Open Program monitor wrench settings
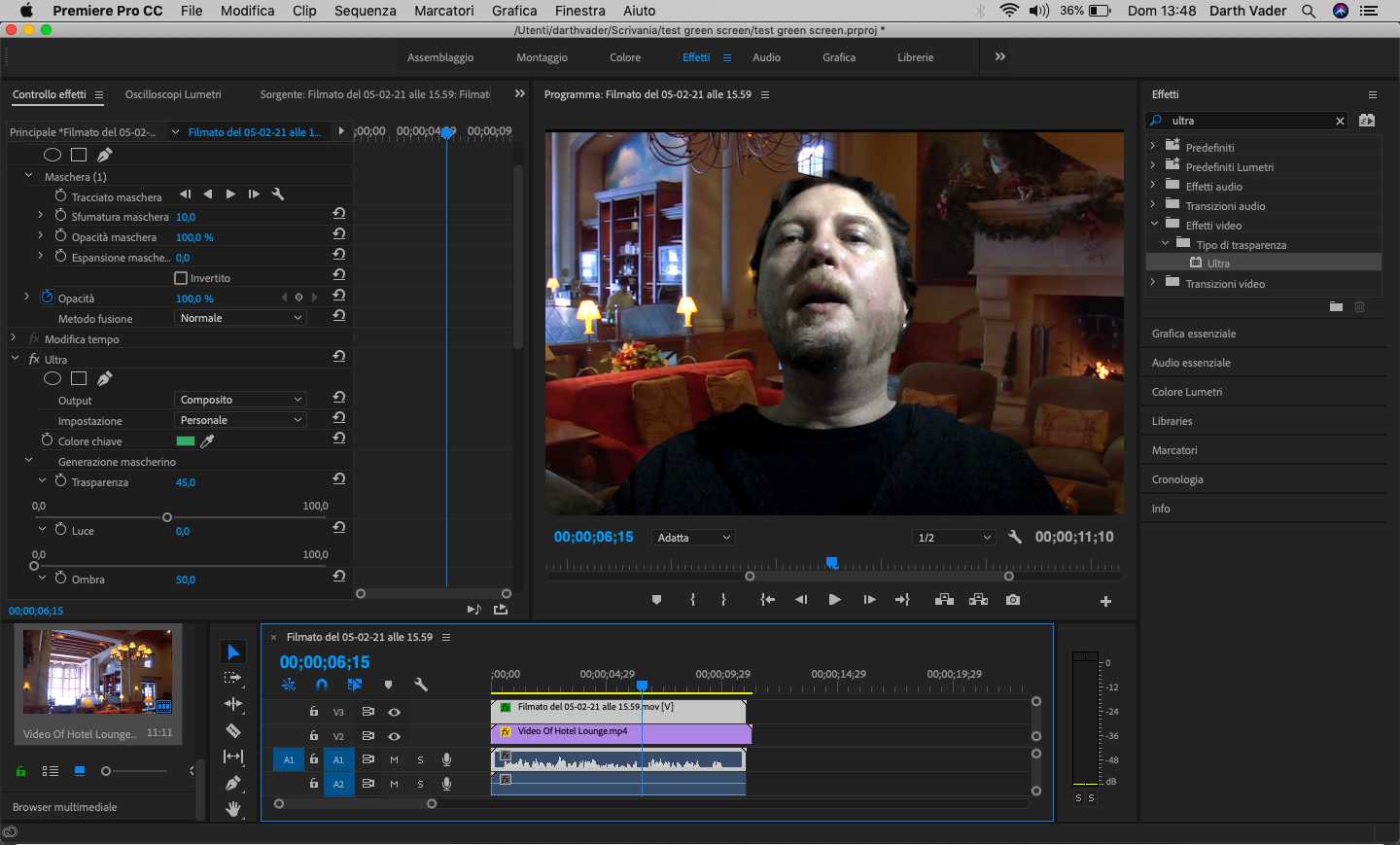Image resolution: width=1400 pixels, height=845 pixels. pyautogui.click(x=1015, y=537)
